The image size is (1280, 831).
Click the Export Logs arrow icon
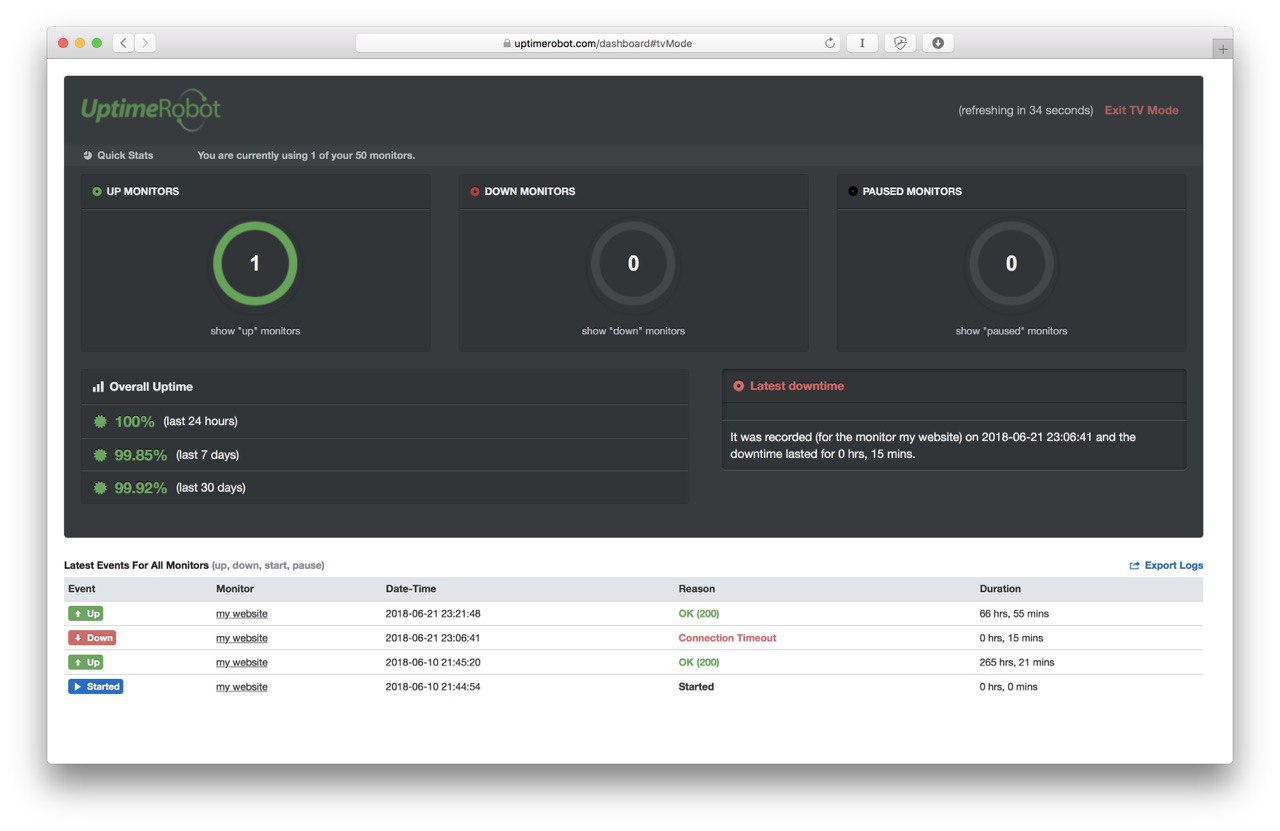click(x=1135, y=566)
